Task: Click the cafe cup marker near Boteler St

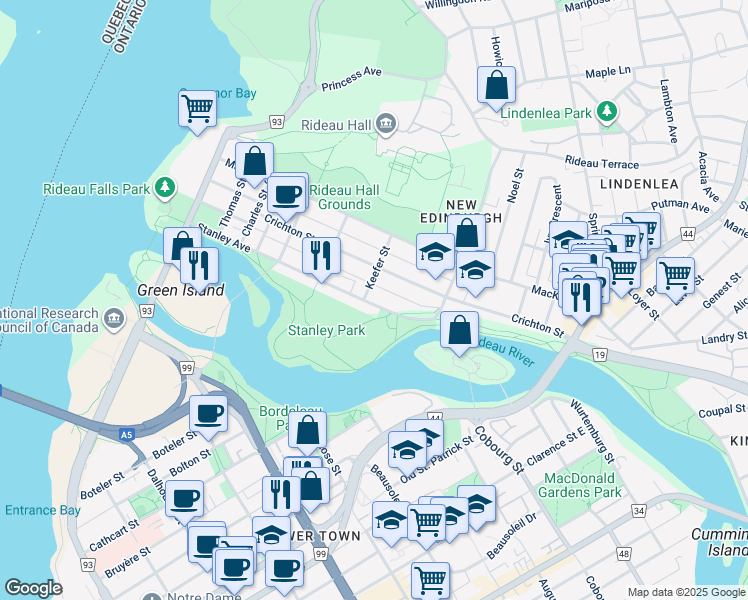Action: click(x=208, y=414)
